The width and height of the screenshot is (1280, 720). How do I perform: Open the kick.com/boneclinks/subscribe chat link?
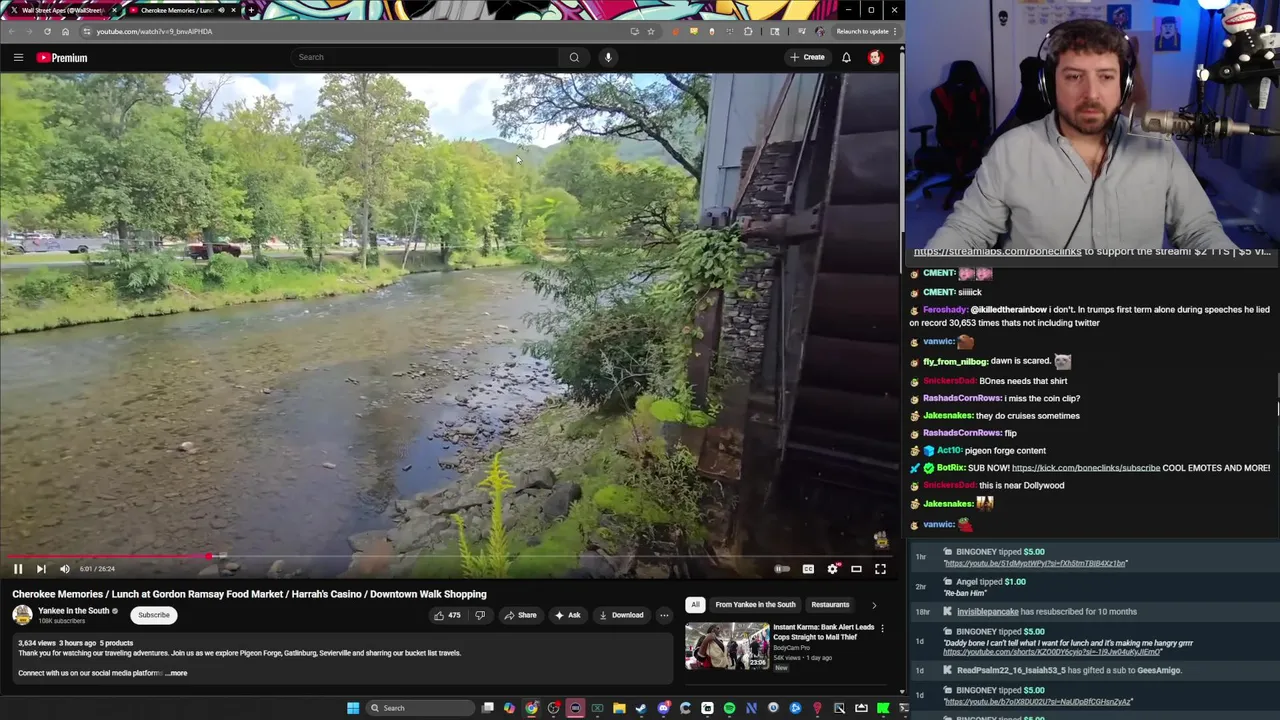point(1086,468)
